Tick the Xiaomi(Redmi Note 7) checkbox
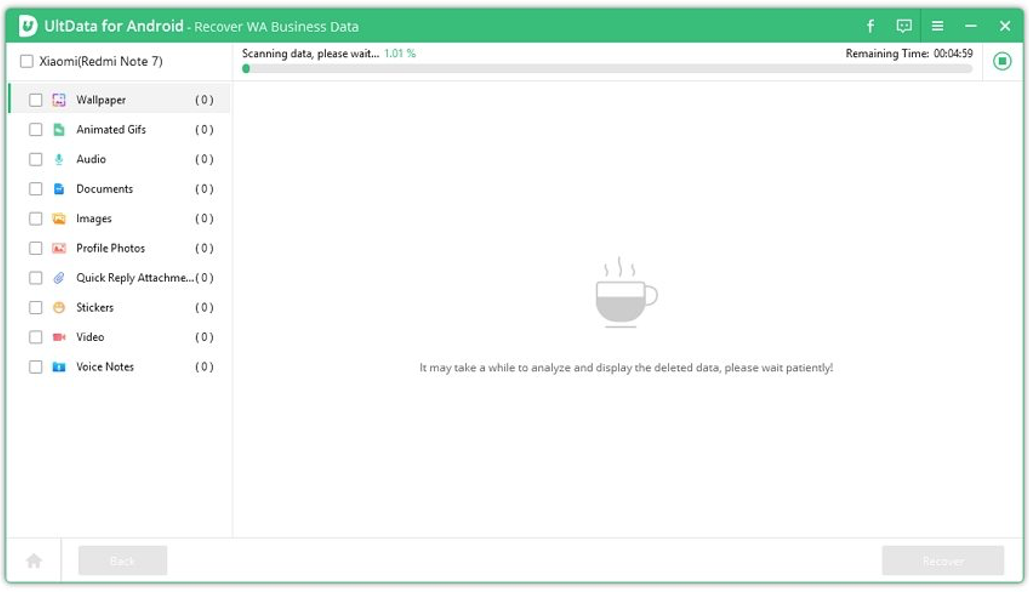 (26, 61)
